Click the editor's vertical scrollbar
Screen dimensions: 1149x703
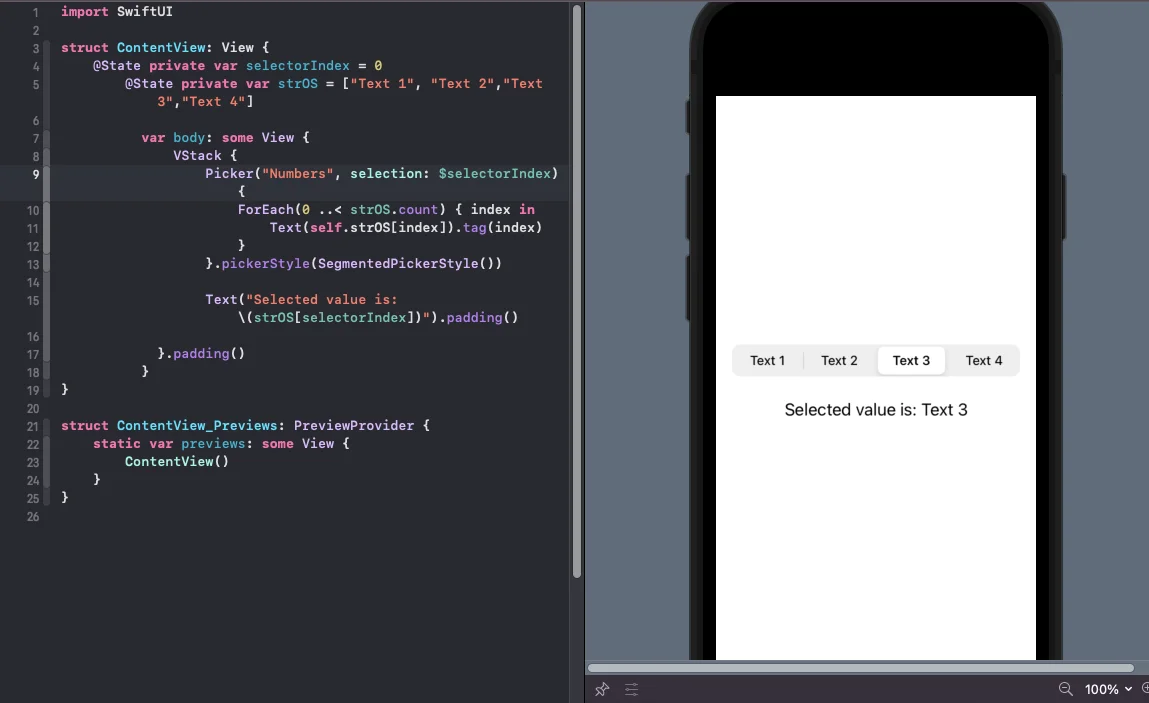point(577,292)
